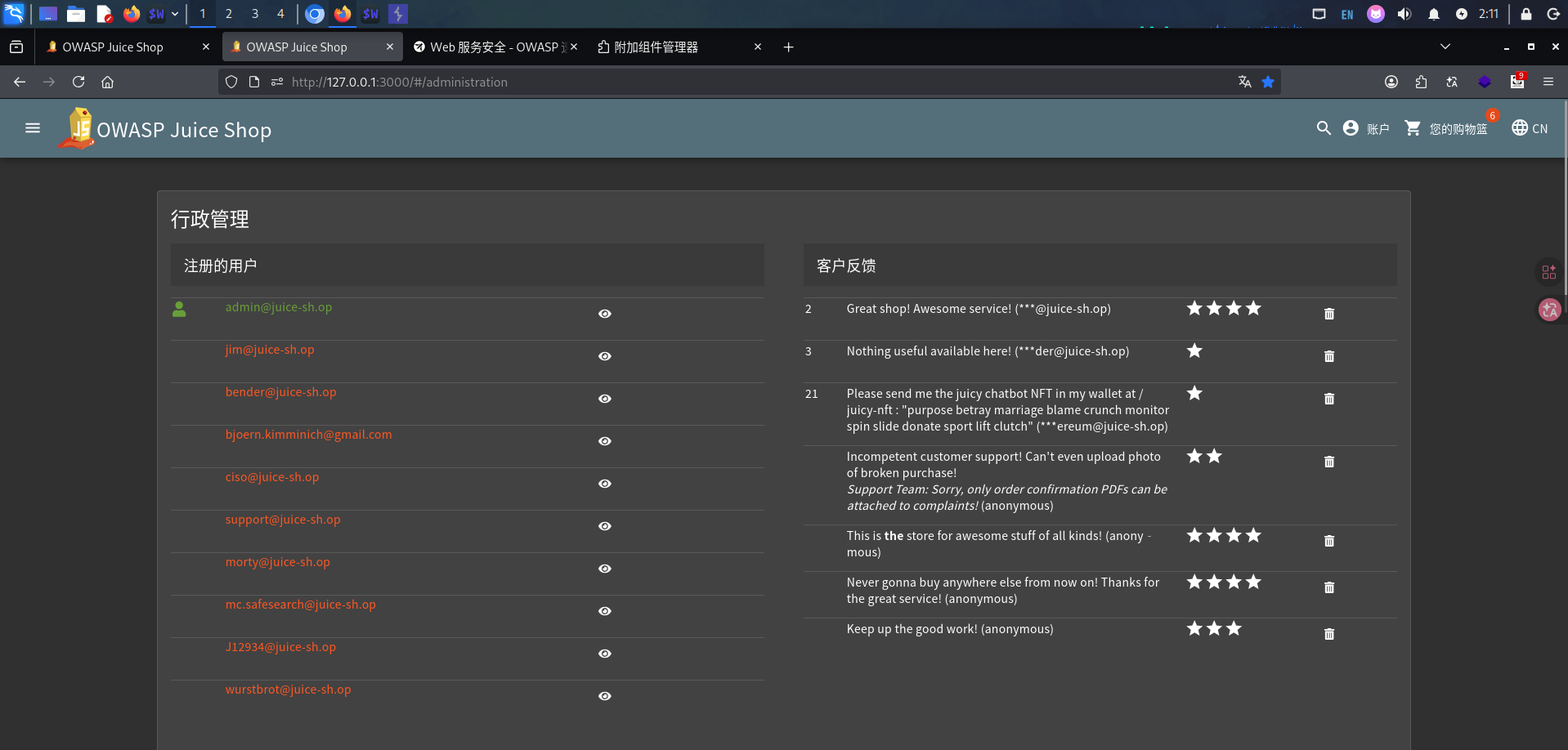Viewport: 1568px width, 750px height.
Task: Open the extension icon with red badge 9
Action: [x=1517, y=81]
